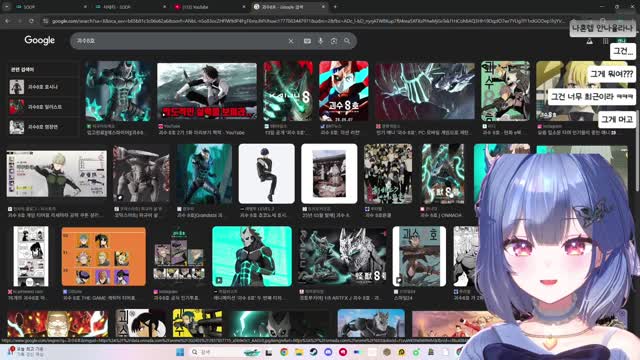Submit search with the magnifier icon

tap(347, 41)
